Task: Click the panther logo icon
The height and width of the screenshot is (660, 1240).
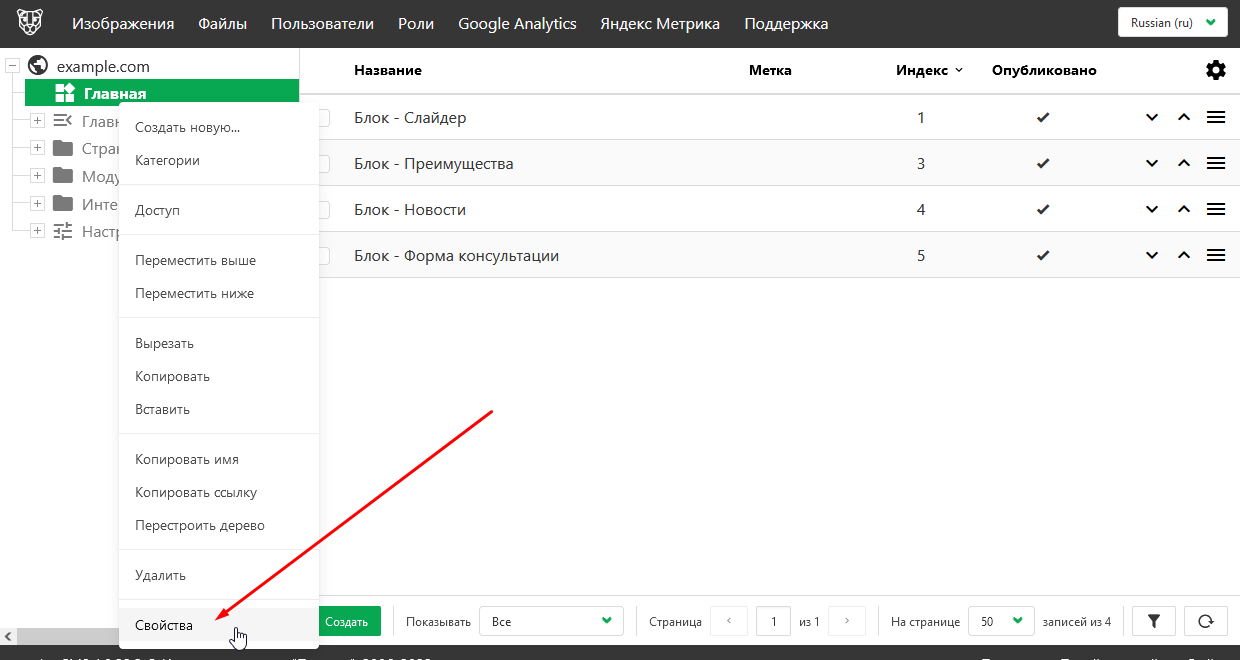Action: (30, 23)
